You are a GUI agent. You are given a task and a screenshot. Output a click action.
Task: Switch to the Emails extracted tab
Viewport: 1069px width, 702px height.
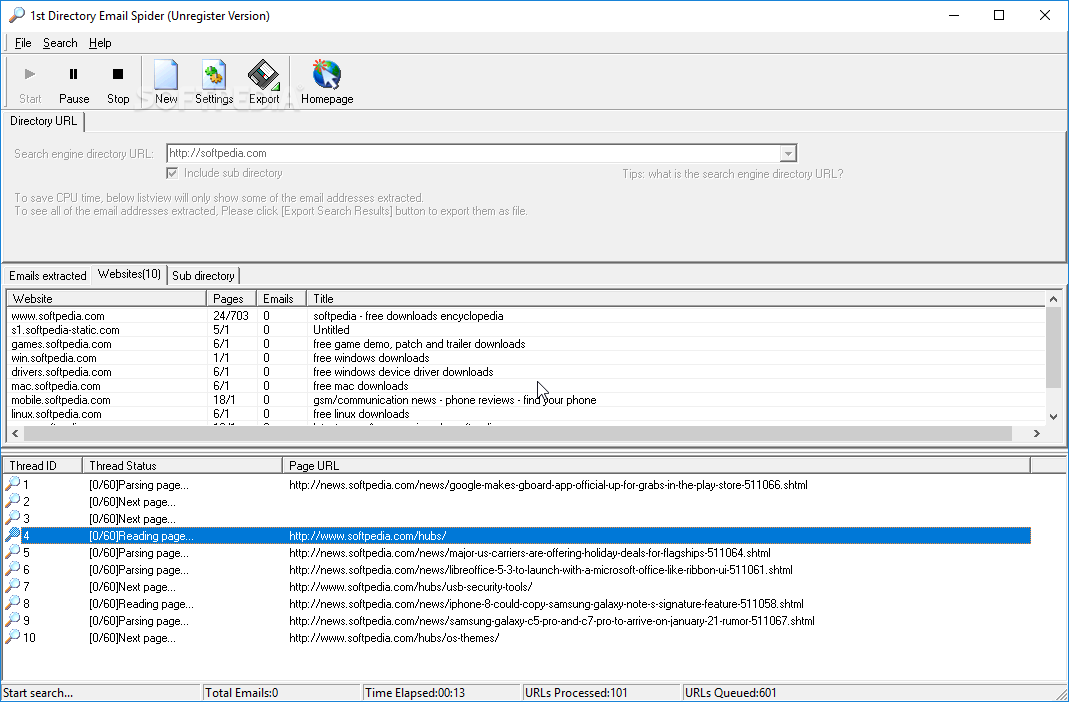tap(48, 275)
